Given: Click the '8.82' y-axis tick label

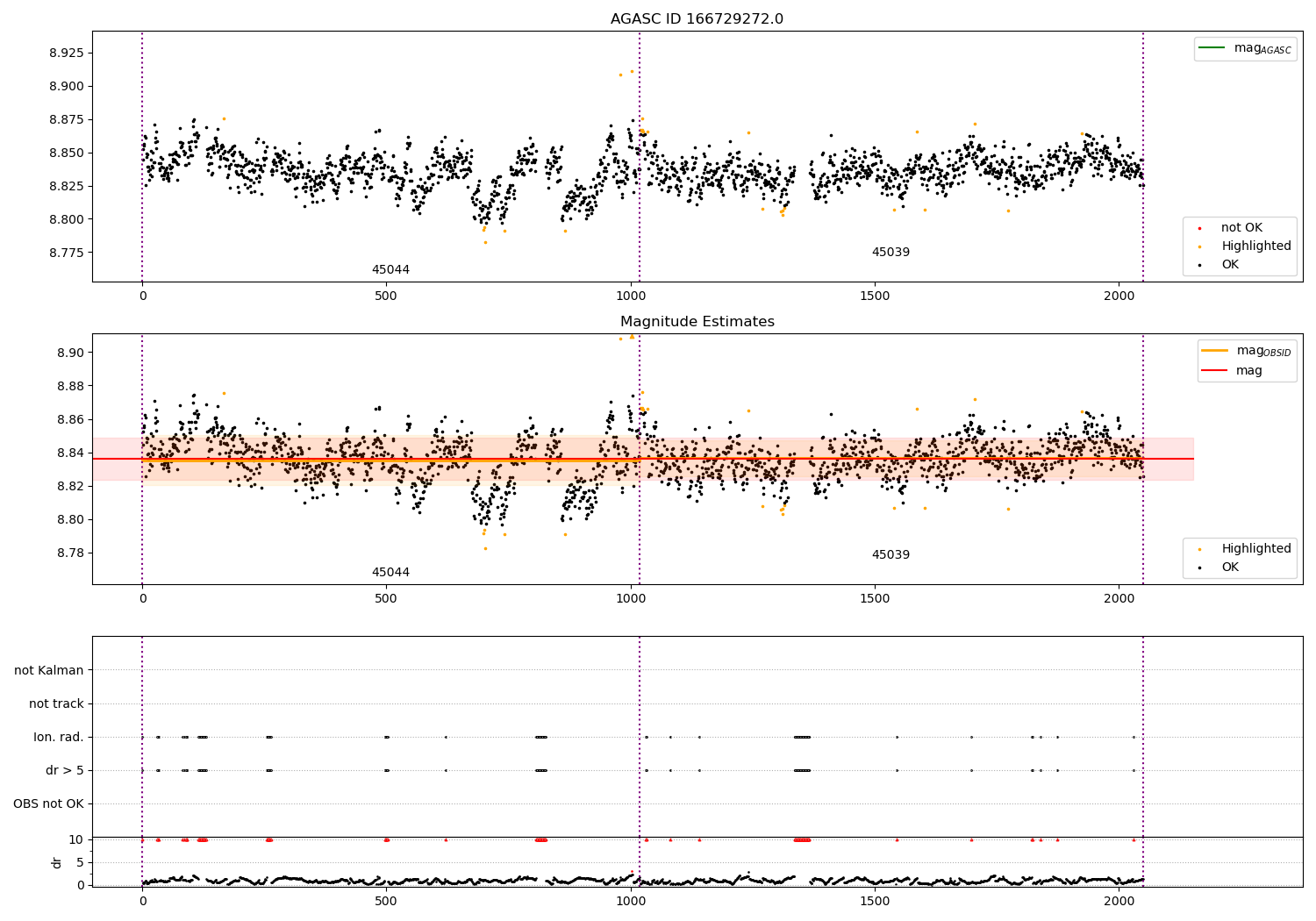Looking at the screenshot, I should point(70,487).
